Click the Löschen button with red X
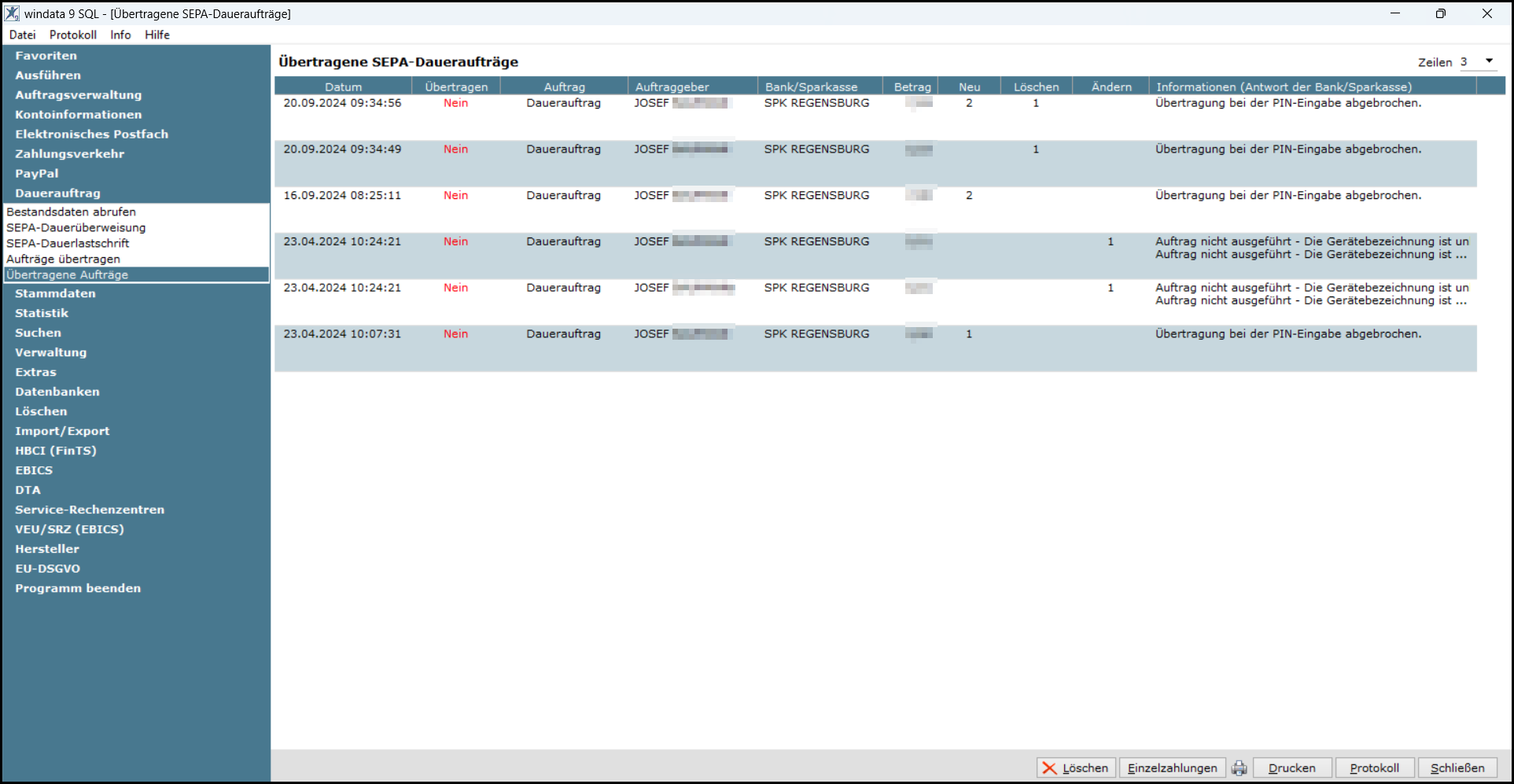This screenshot has width=1514, height=784. pyautogui.click(x=1076, y=768)
